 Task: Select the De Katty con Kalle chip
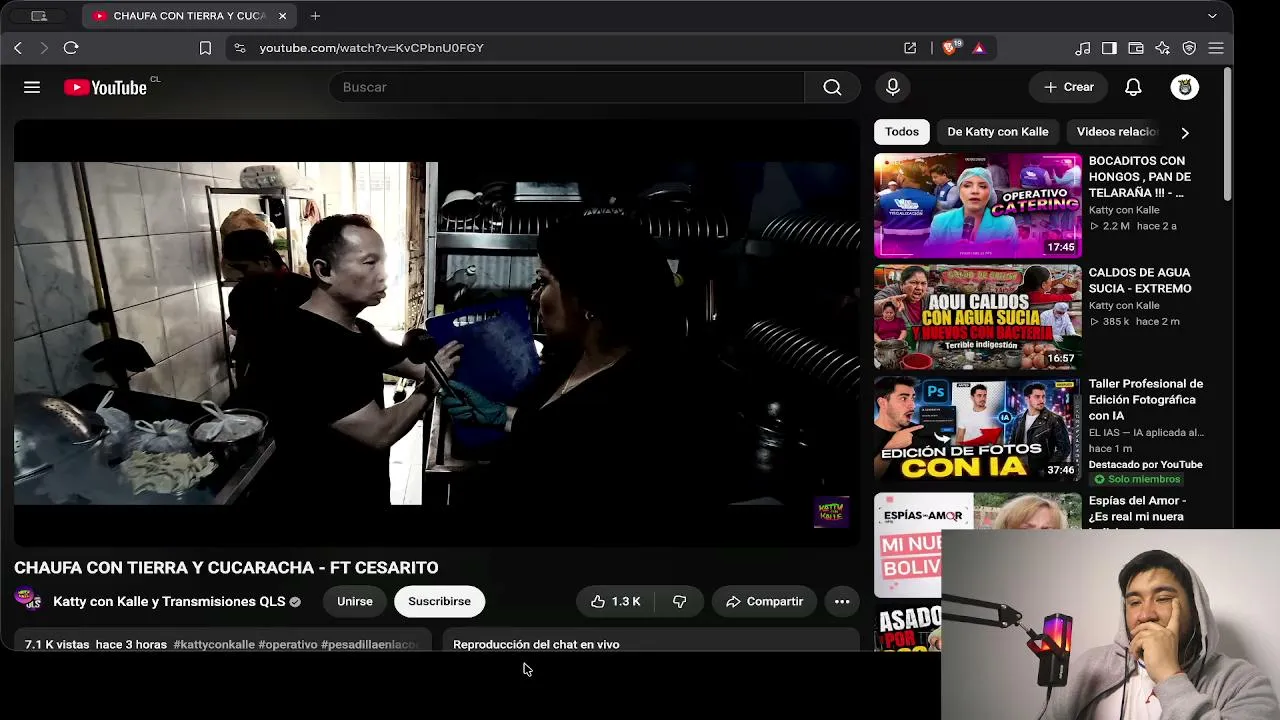click(998, 132)
